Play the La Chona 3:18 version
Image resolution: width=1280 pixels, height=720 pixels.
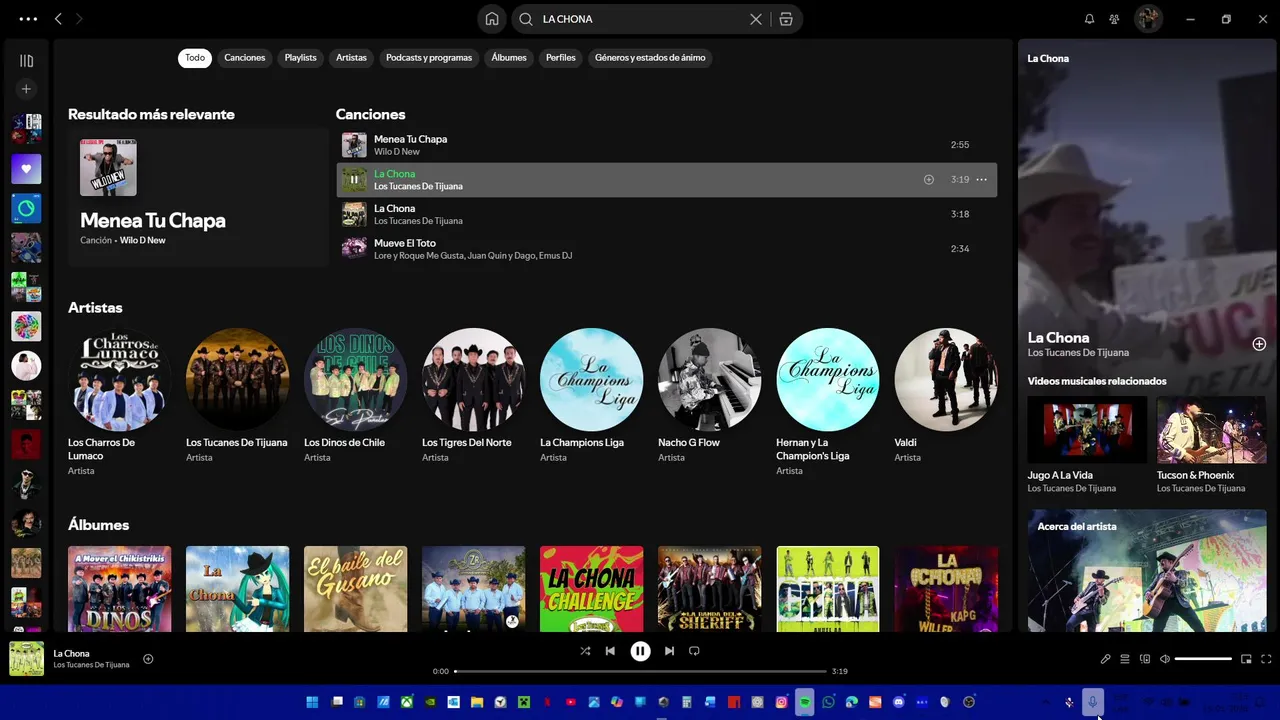(x=666, y=214)
